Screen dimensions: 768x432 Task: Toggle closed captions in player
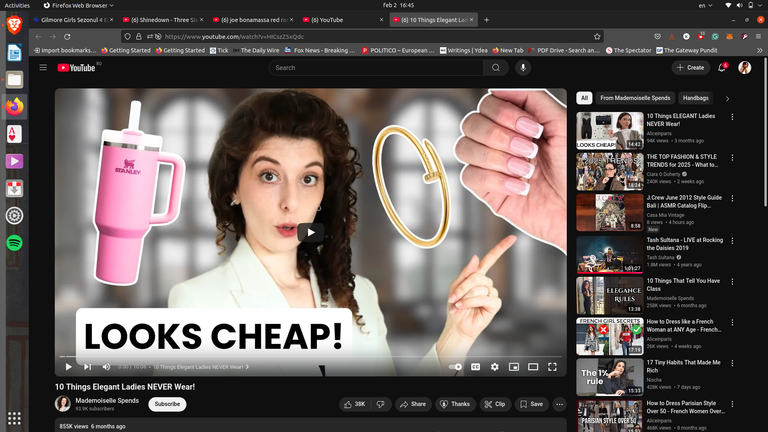click(475, 367)
